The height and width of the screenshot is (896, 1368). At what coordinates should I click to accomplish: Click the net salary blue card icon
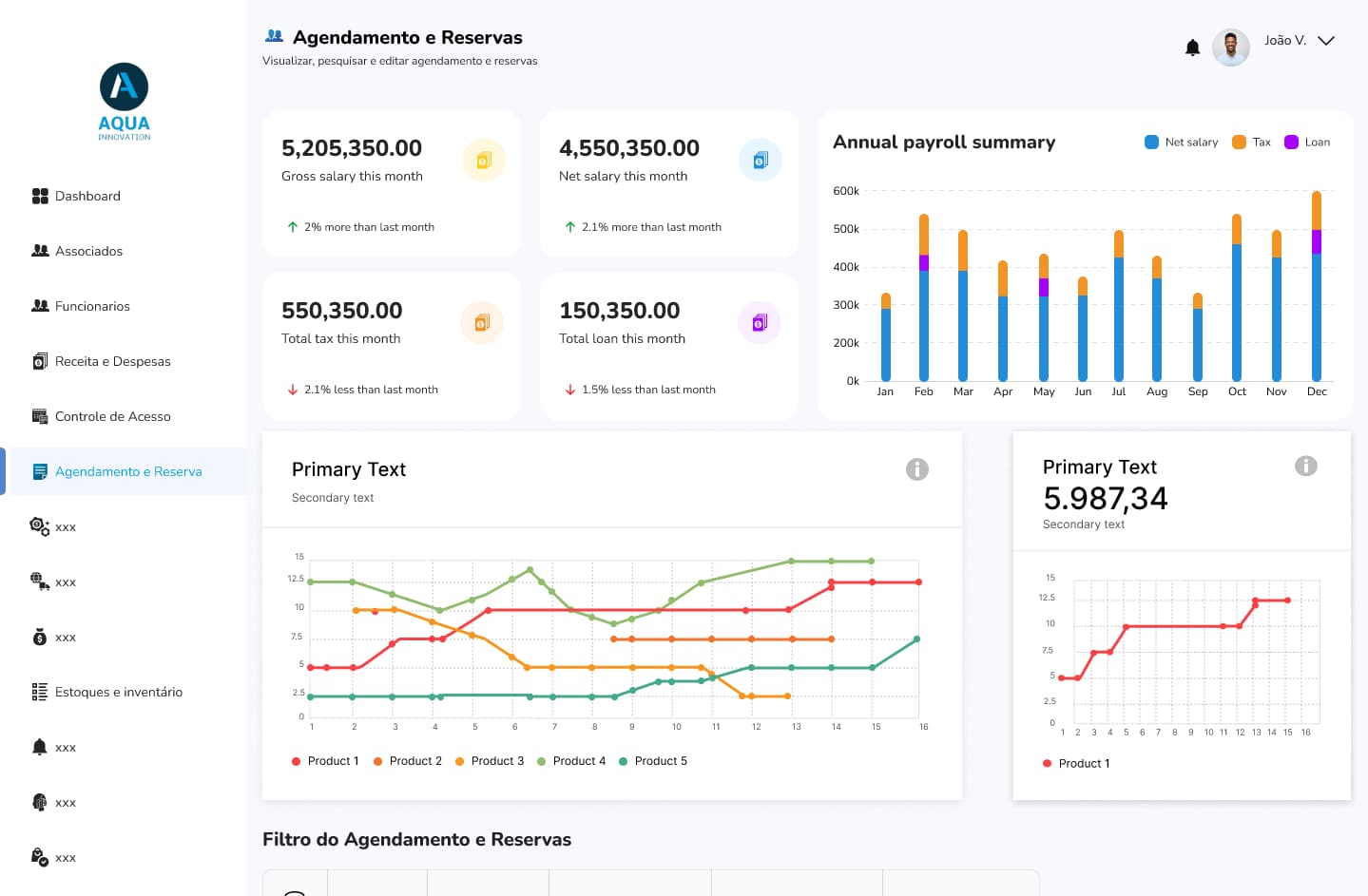pyautogui.click(x=760, y=161)
